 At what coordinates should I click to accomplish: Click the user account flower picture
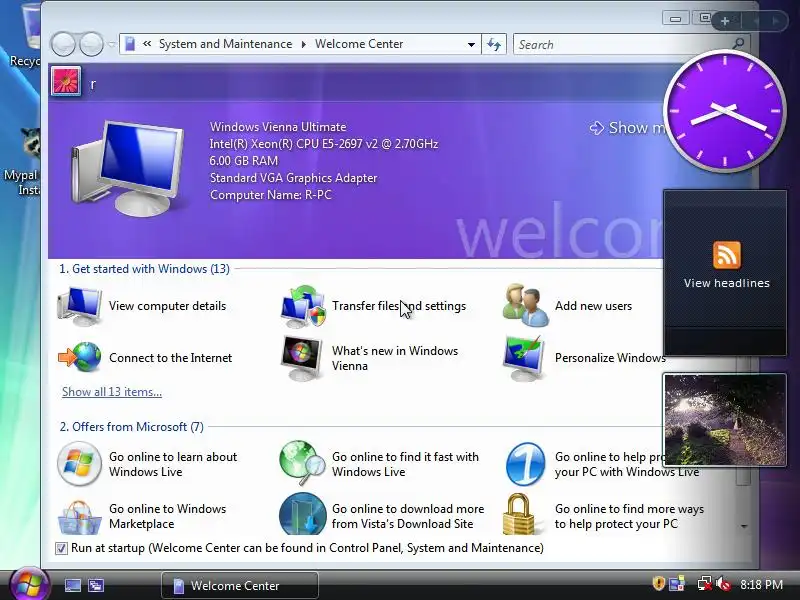[66, 81]
